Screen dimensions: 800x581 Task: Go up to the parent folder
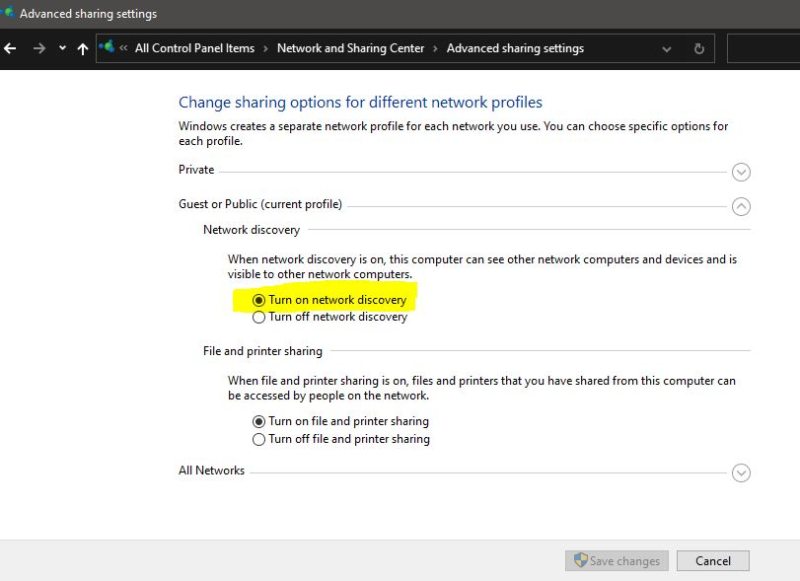(x=82, y=48)
